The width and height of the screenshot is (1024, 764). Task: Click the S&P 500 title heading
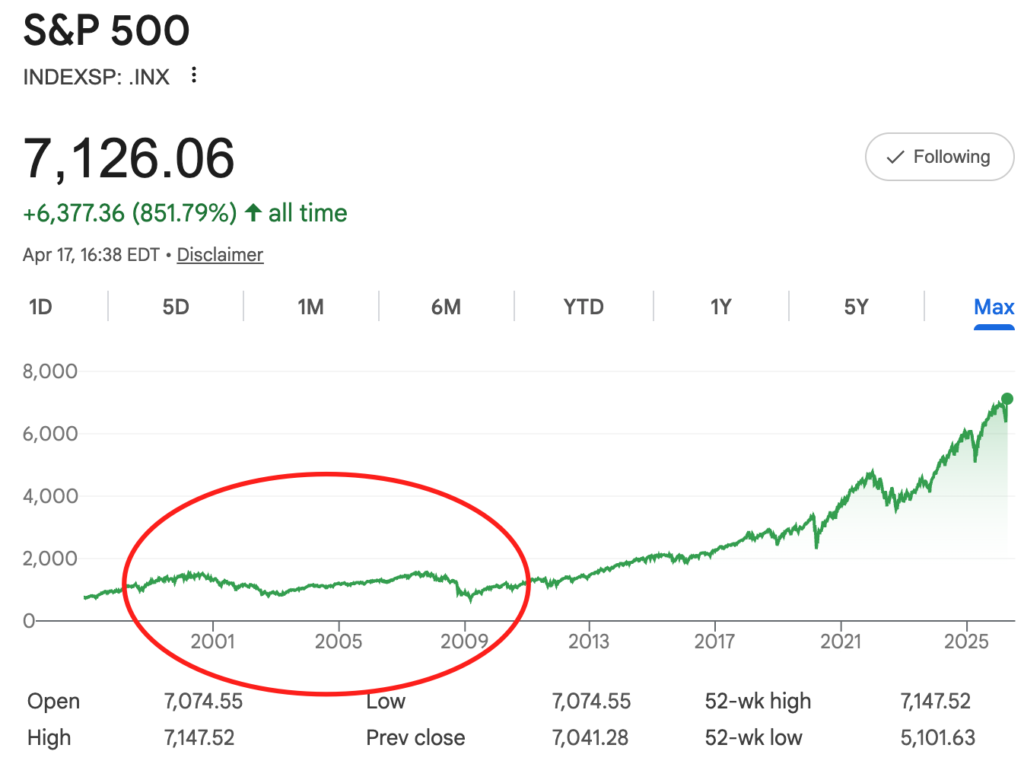(106, 32)
